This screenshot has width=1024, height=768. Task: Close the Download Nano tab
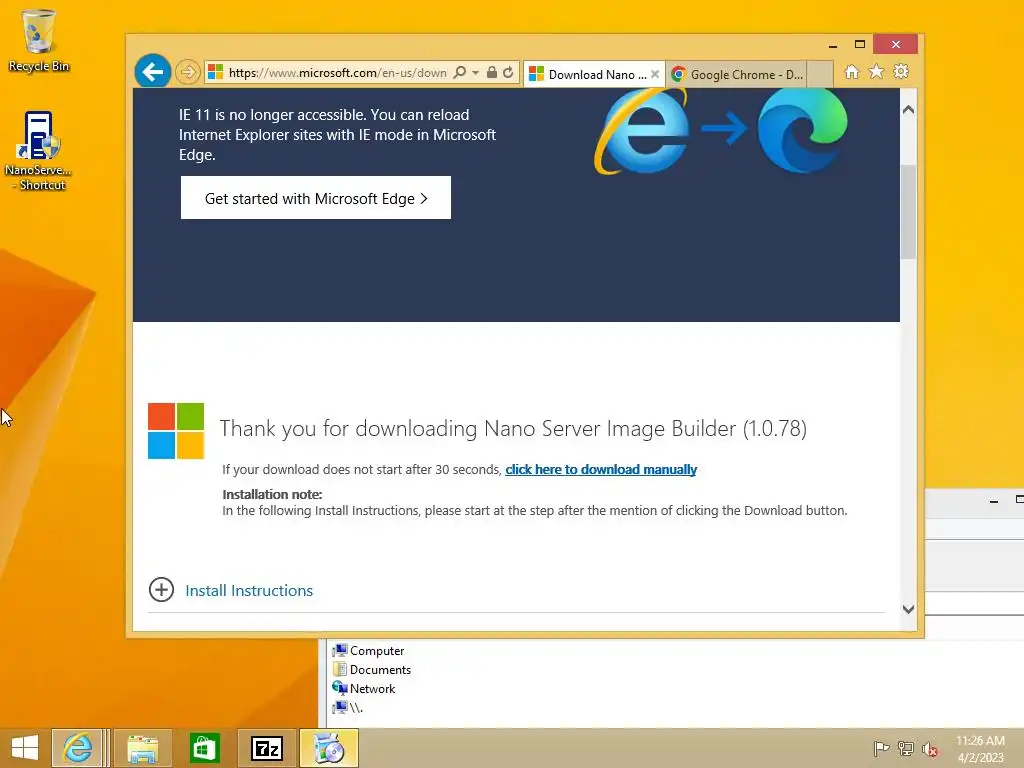tap(655, 74)
